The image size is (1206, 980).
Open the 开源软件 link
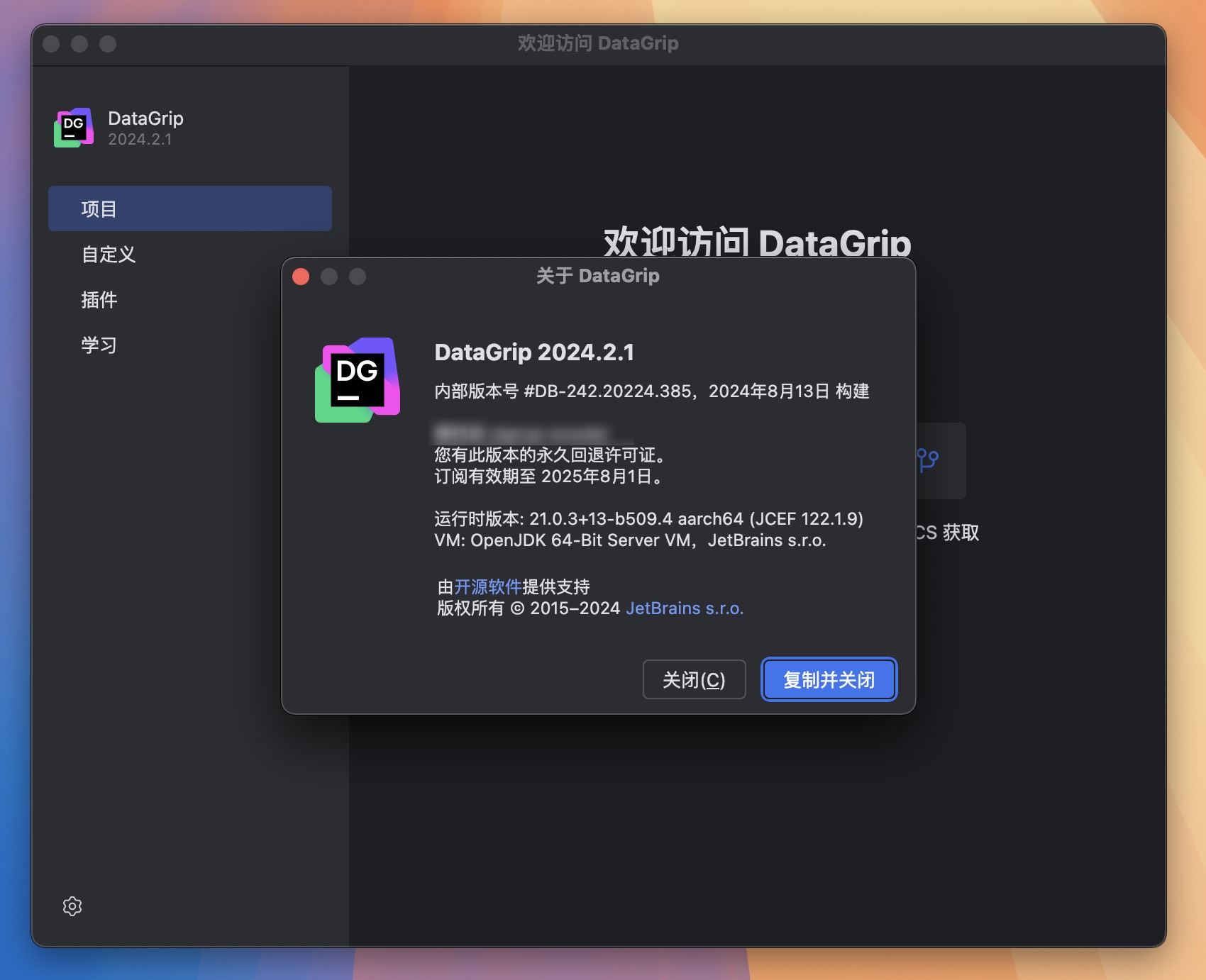tap(488, 586)
